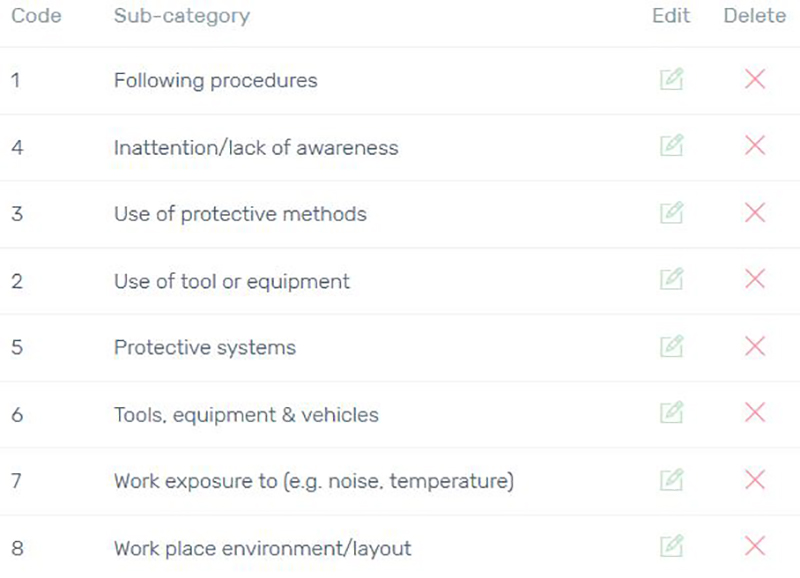Image resolution: width=800 pixels, height=578 pixels.
Task: Delete Use of tool or equipment
Action: point(755,279)
